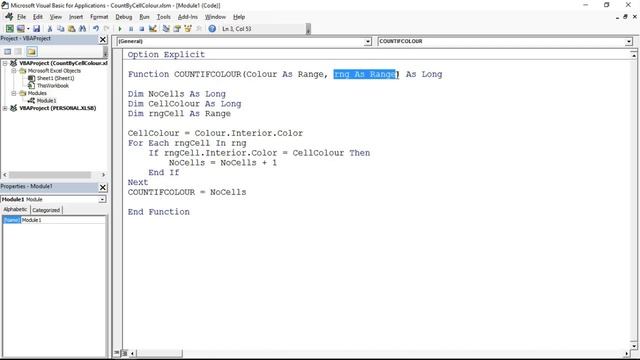Open the Add-Ins menu
The width and height of the screenshot is (640, 360).
187,17
